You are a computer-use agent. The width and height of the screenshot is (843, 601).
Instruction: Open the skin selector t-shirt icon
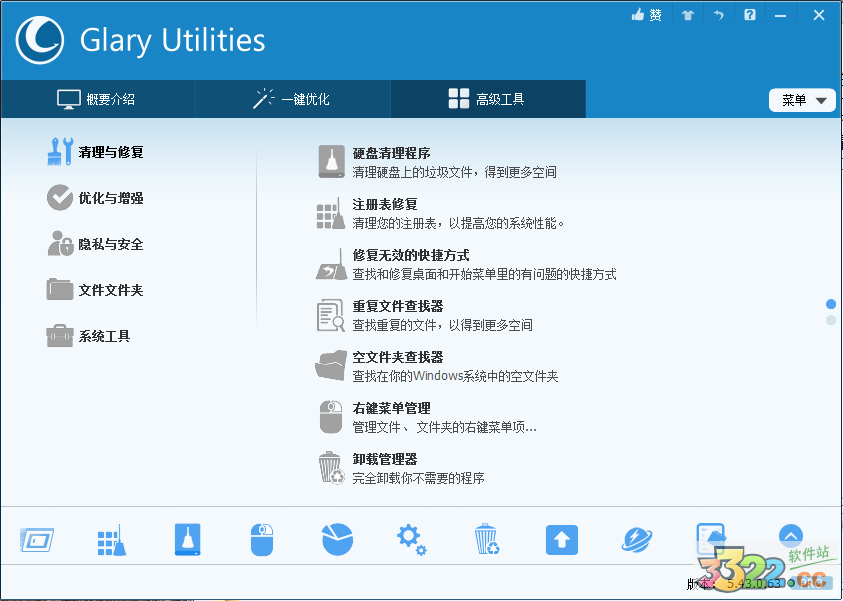click(688, 16)
